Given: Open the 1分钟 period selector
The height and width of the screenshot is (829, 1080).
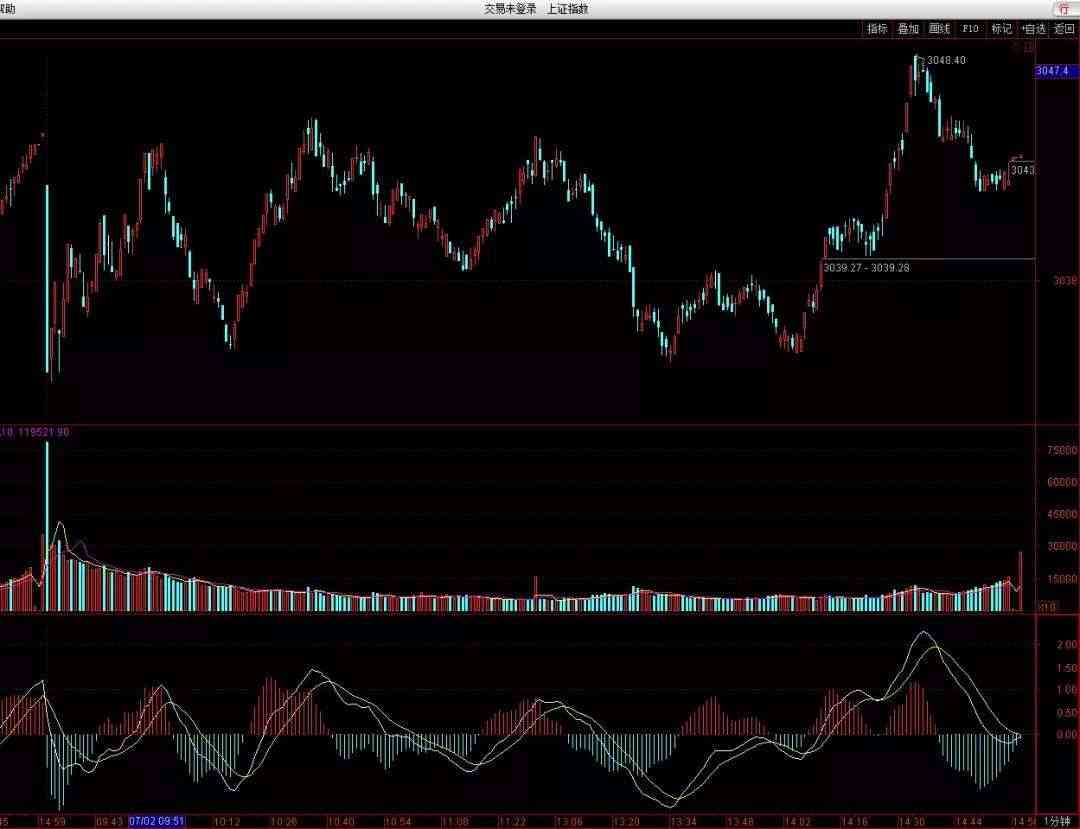Looking at the screenshot, I should click(x=1058, y=821).
